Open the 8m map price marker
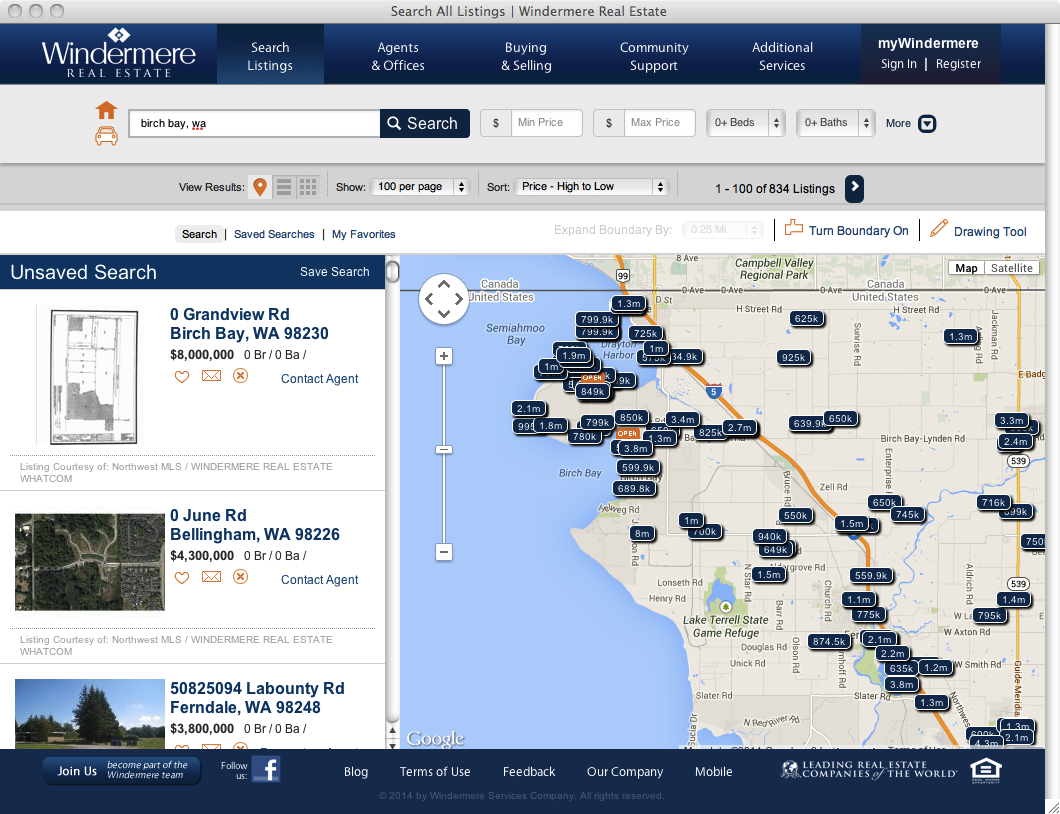Viewport: 1060px width, 814px height. 642,533
